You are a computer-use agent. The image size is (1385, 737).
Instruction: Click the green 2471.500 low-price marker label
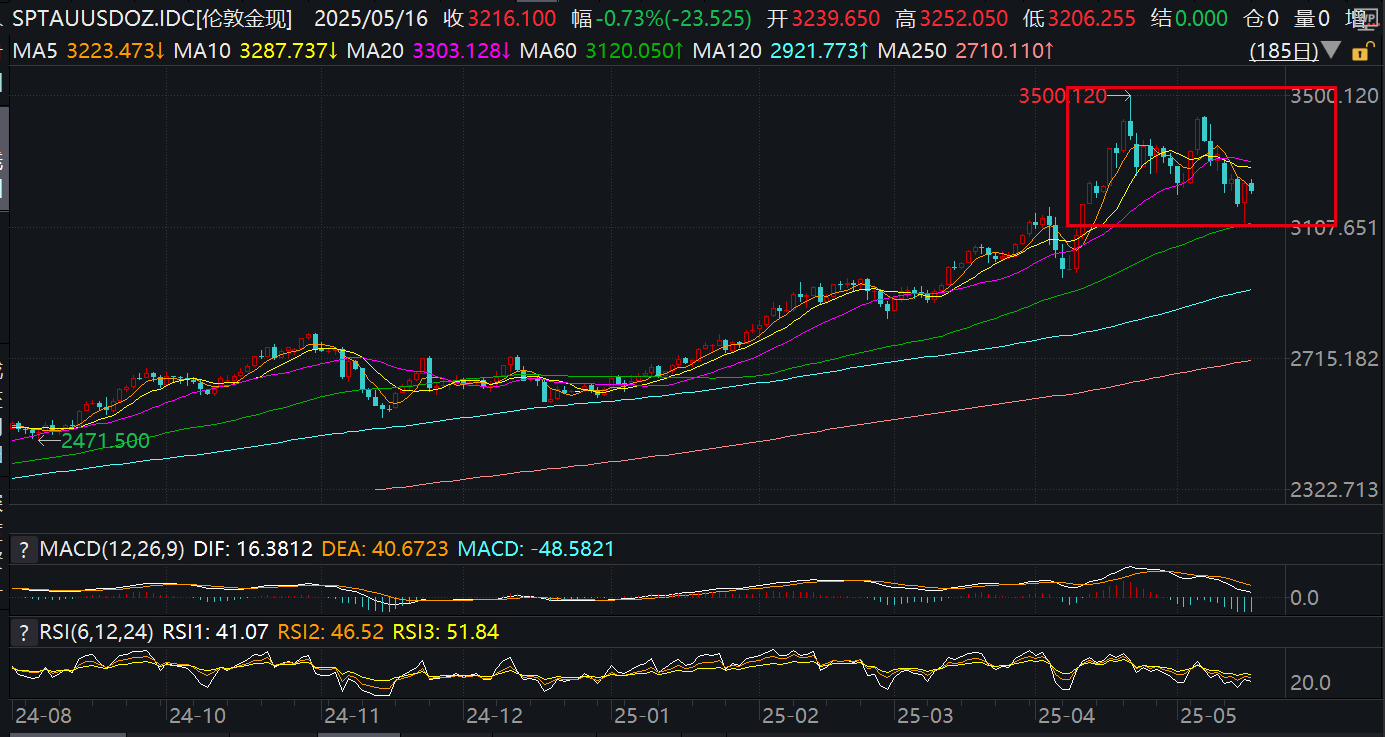(106, 440)
